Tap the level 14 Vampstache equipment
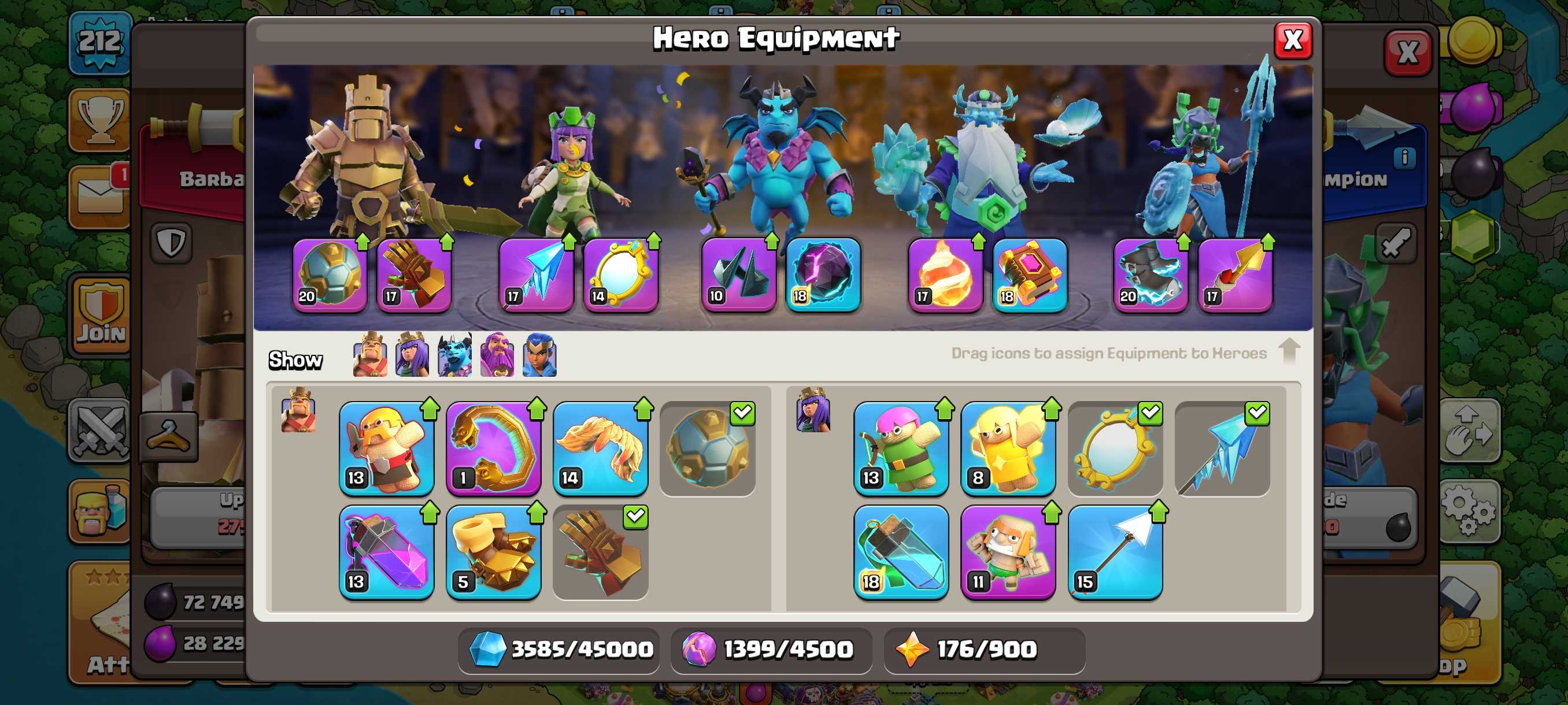Screen dimensions: 1568x705 [x=600, y=448]
